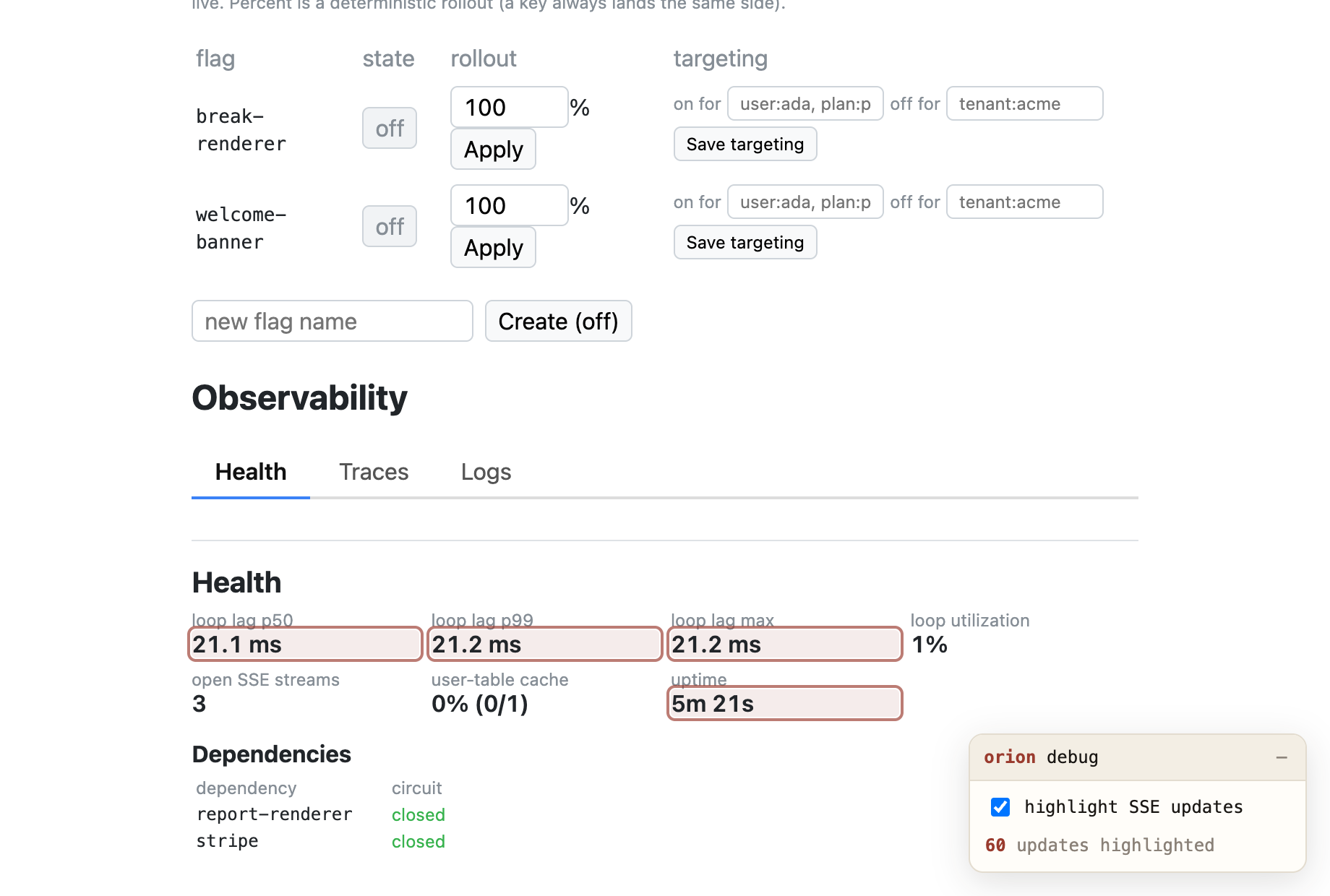The width and height of the screenshot is (1330, 896).
Task: Select the open SSE streams count 3
Action: pyautogui.click(x=199, y=703)
